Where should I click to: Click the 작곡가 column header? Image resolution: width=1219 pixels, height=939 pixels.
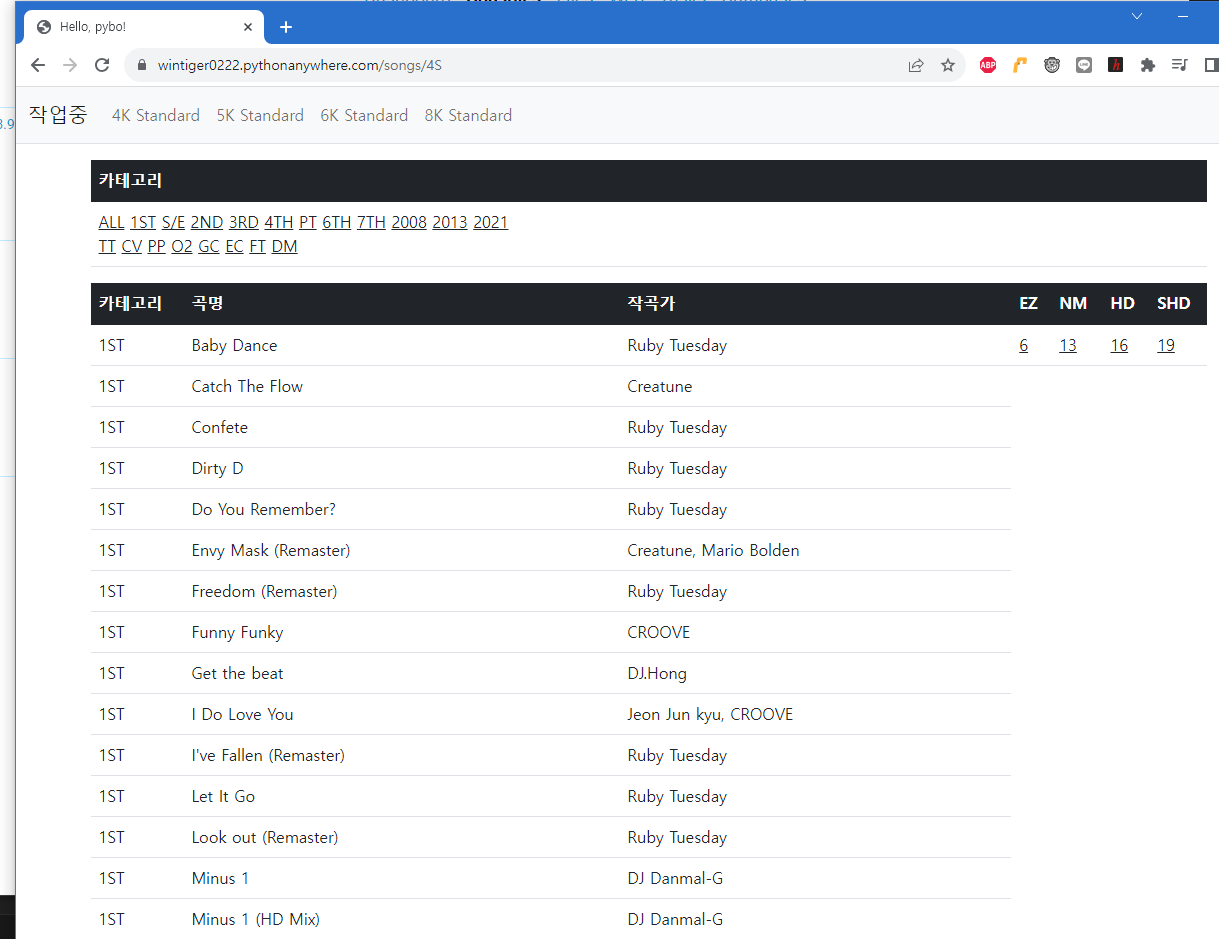(x=651, y=303)
